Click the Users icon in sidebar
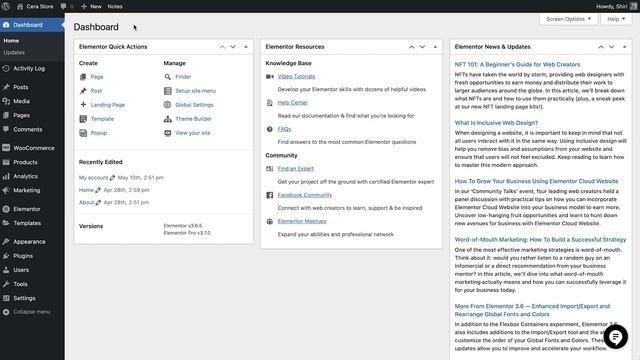Viewport: 640px width, 360px height. tap(6, 270)
